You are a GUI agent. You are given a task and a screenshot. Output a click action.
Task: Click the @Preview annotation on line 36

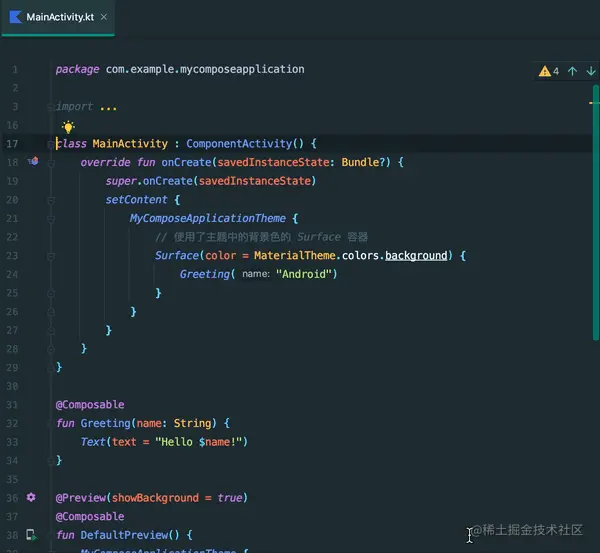(81, 498)
